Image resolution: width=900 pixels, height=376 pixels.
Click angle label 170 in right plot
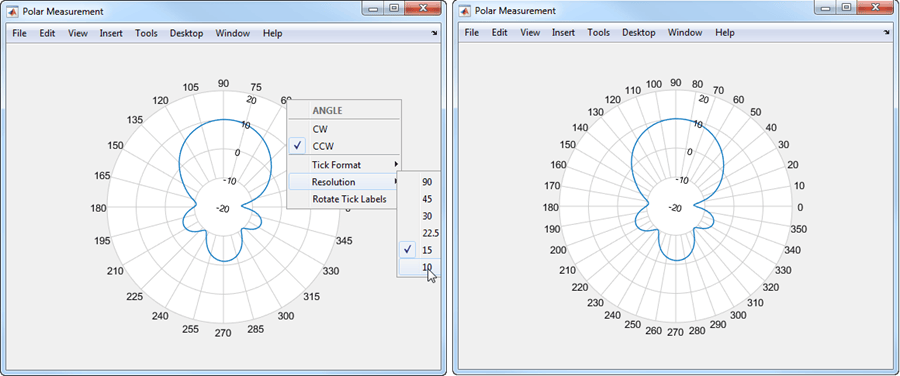(553, 186)
